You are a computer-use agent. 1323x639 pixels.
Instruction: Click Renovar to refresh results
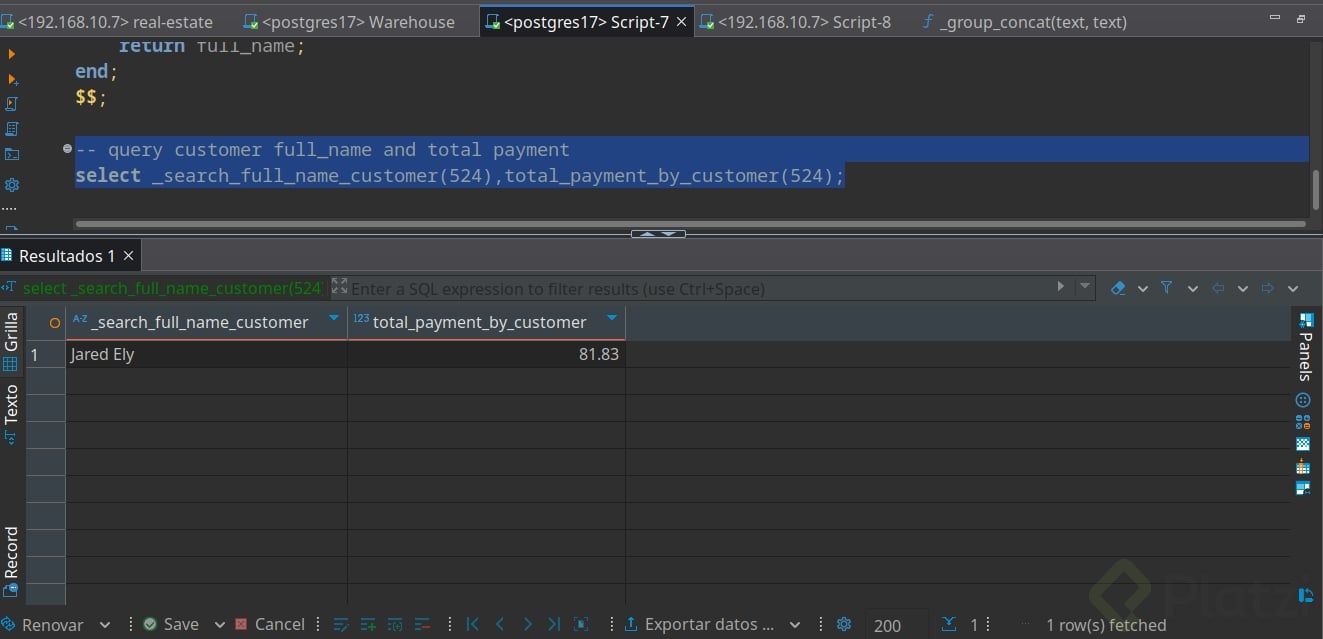click(x=45, y=624)
